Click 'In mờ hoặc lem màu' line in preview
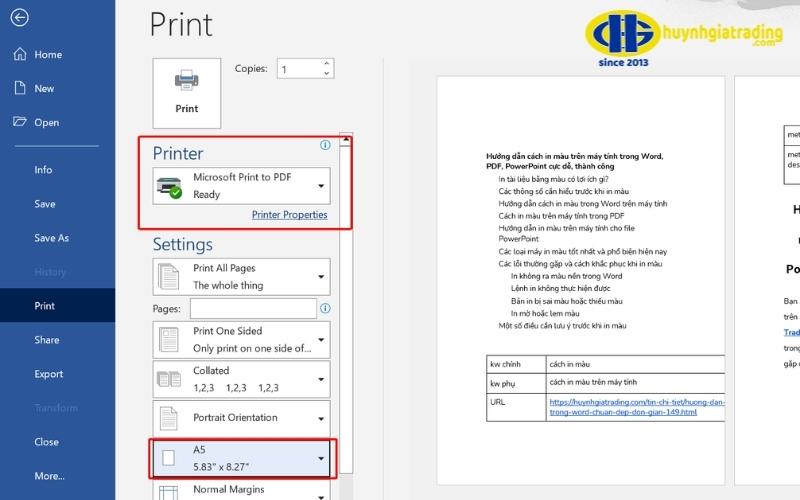Screen dimensions: 800x500 click(545, 313)
